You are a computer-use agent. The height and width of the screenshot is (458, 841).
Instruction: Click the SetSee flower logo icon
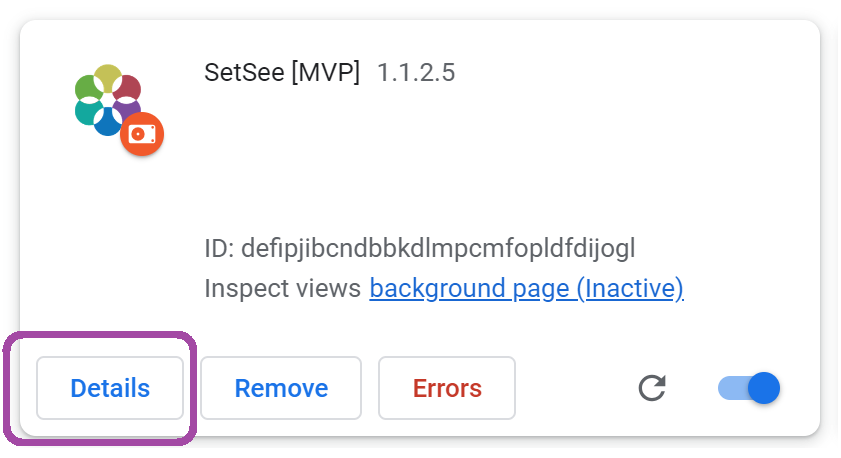107,99
